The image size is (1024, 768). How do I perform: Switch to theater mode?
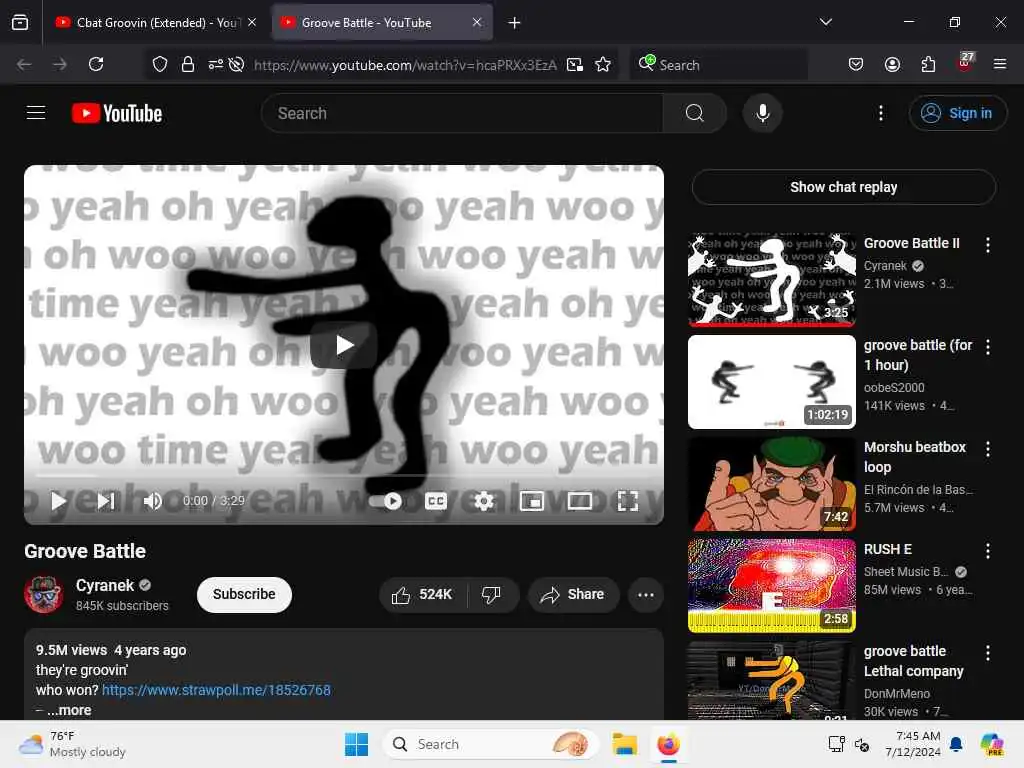click(579, 501)
